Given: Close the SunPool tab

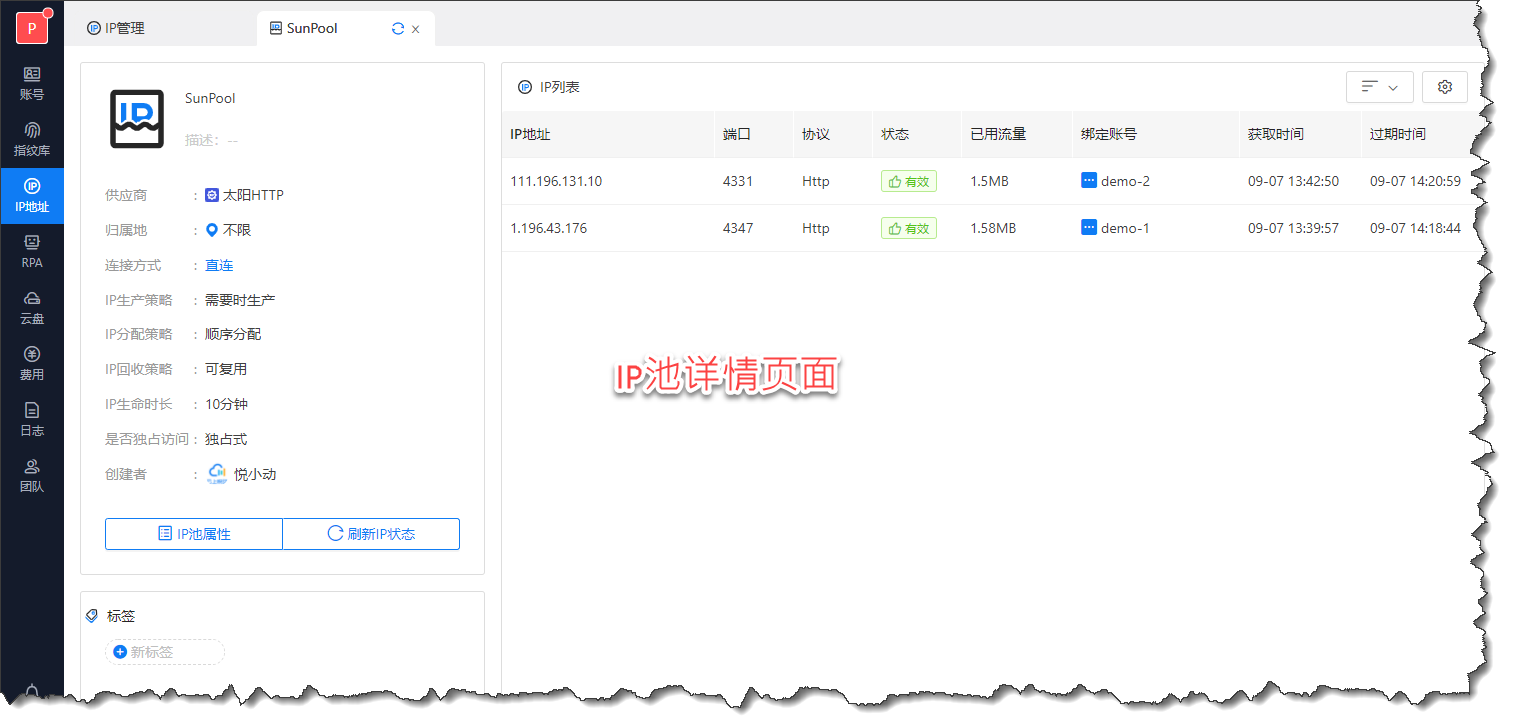Looking at the screenshot, I should (x=416, y=29).
